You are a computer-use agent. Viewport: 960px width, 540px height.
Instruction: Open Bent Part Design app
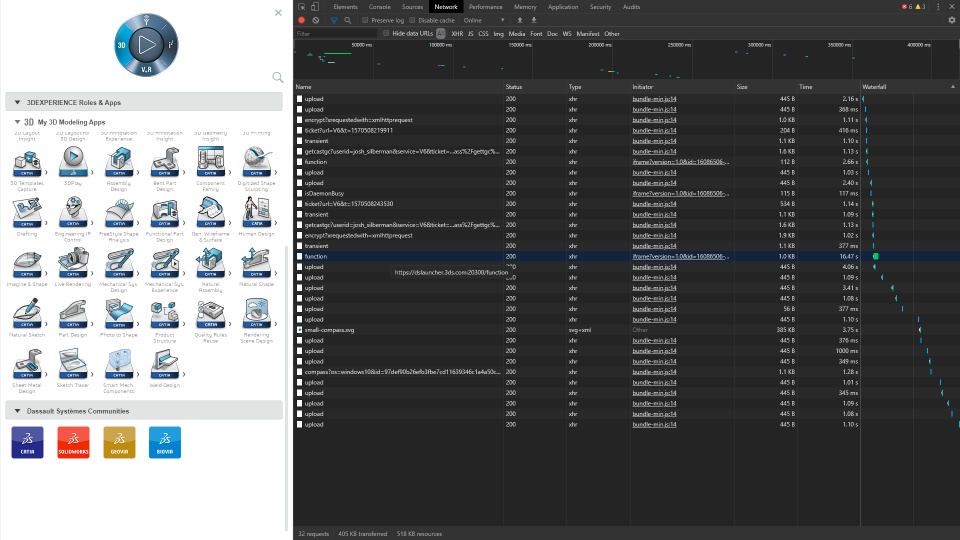tap(165, 163)
